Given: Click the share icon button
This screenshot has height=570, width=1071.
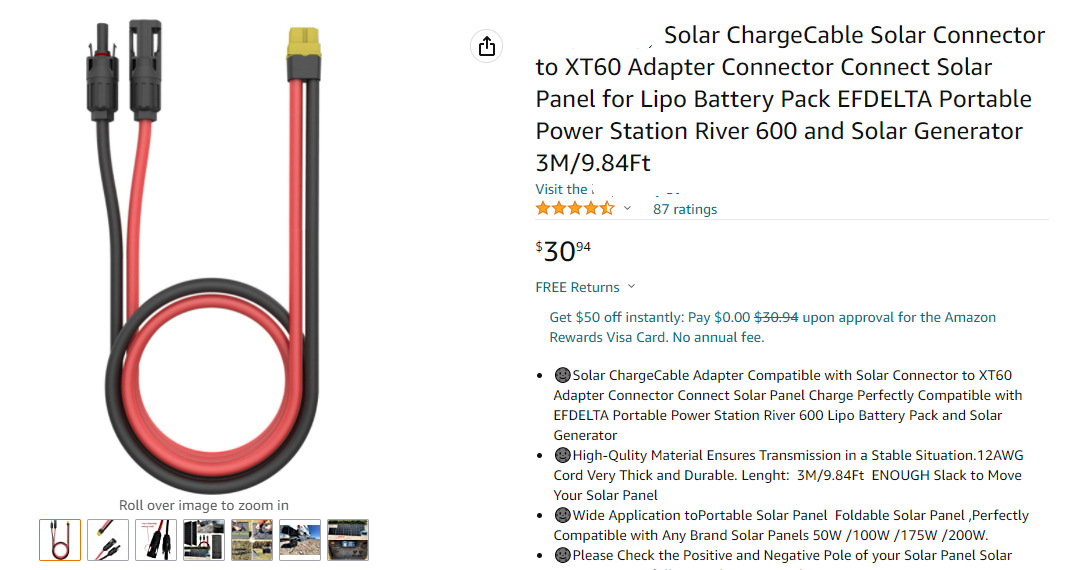Looking at the screenshot, I should click(x=486, y=46).
